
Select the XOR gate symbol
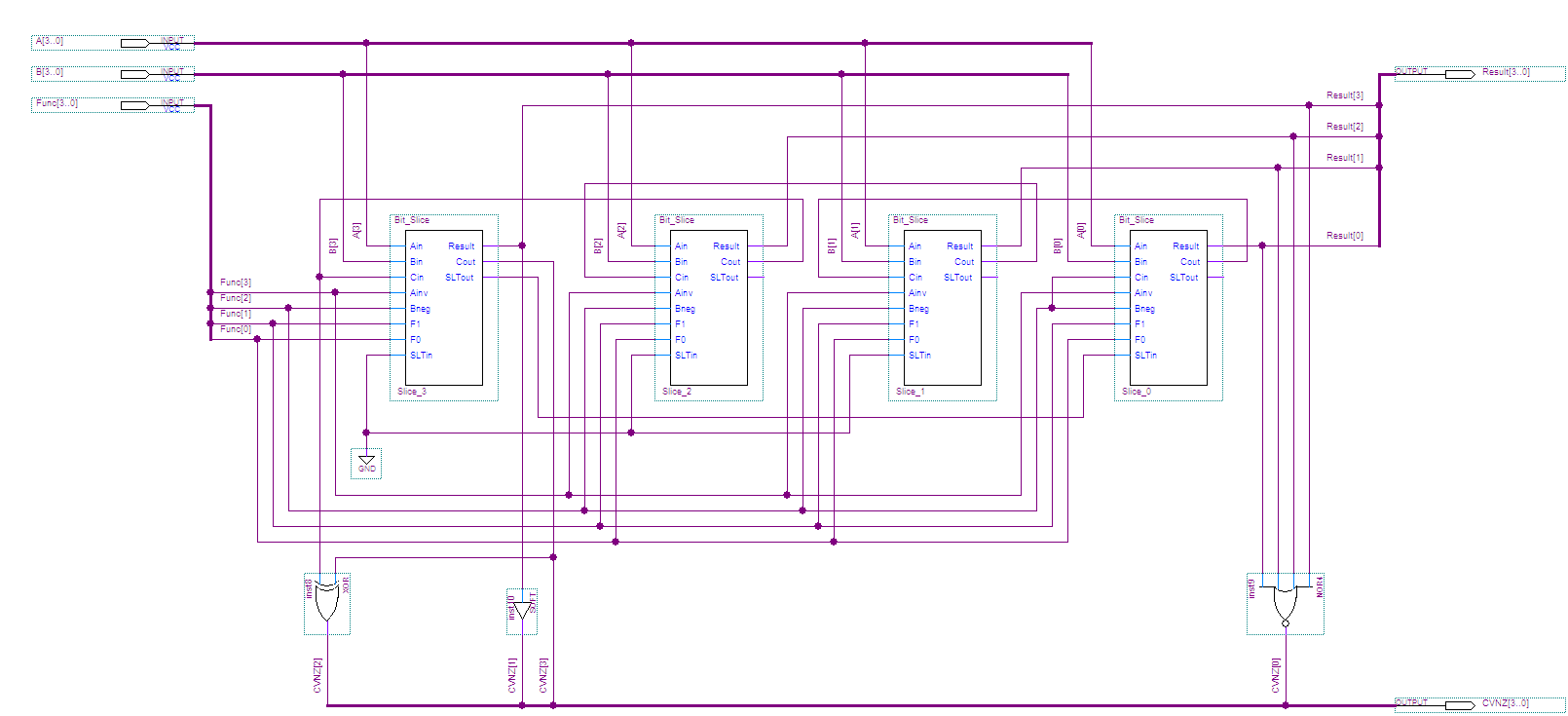[327, 603]
